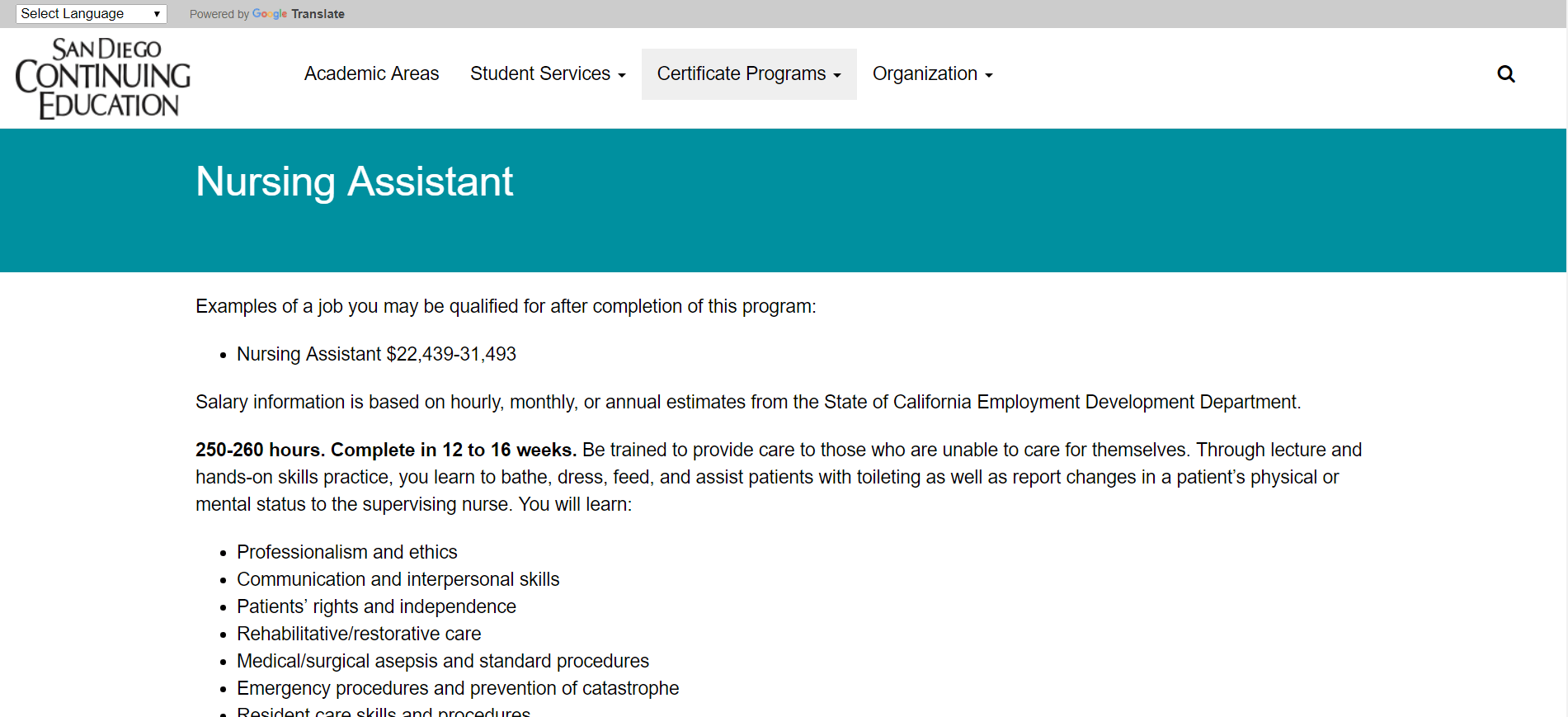Click the "Professionalism and ethics" list item
The width and height of the screenshot is (1568, 717).
(346, 552)
